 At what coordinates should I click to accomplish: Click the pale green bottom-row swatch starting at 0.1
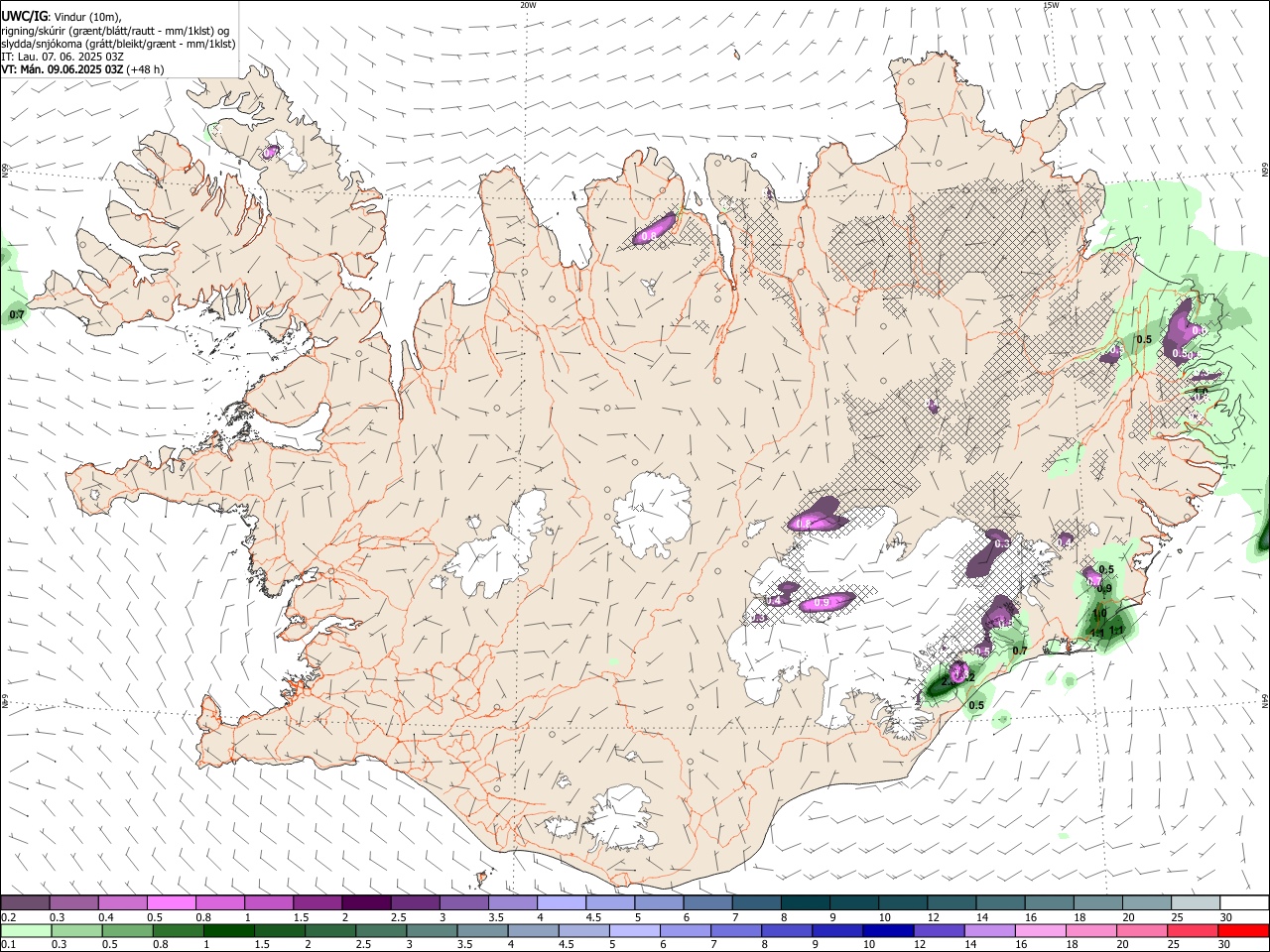pyautogui.click(x=26, y=931)
